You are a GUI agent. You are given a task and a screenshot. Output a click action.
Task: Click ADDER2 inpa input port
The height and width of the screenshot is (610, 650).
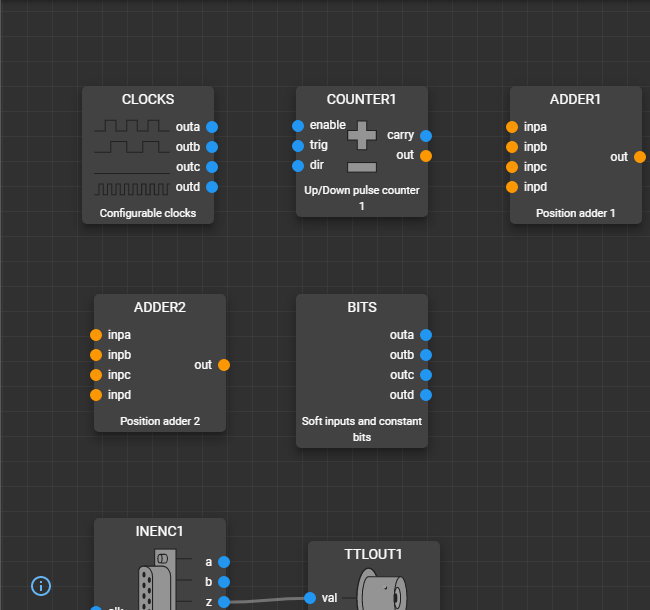pyautogui.click(x=96, y=335)
